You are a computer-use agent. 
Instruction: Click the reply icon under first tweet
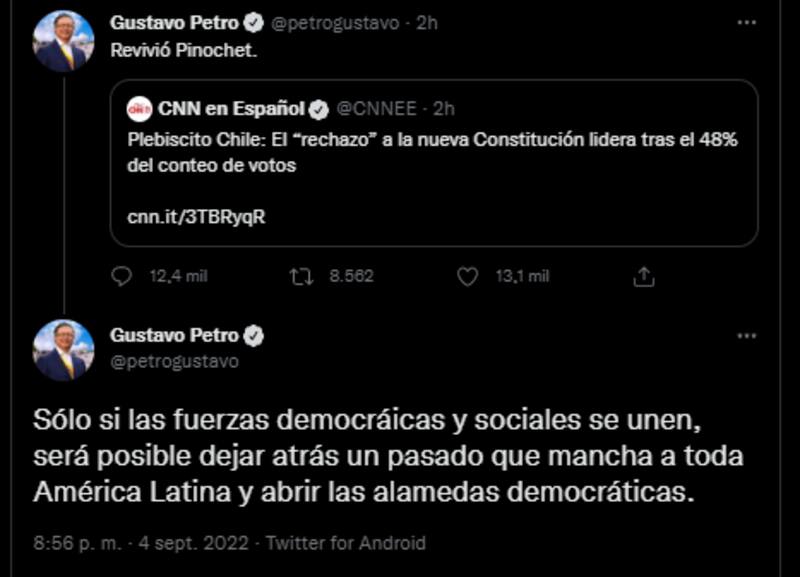click(122, 276)
